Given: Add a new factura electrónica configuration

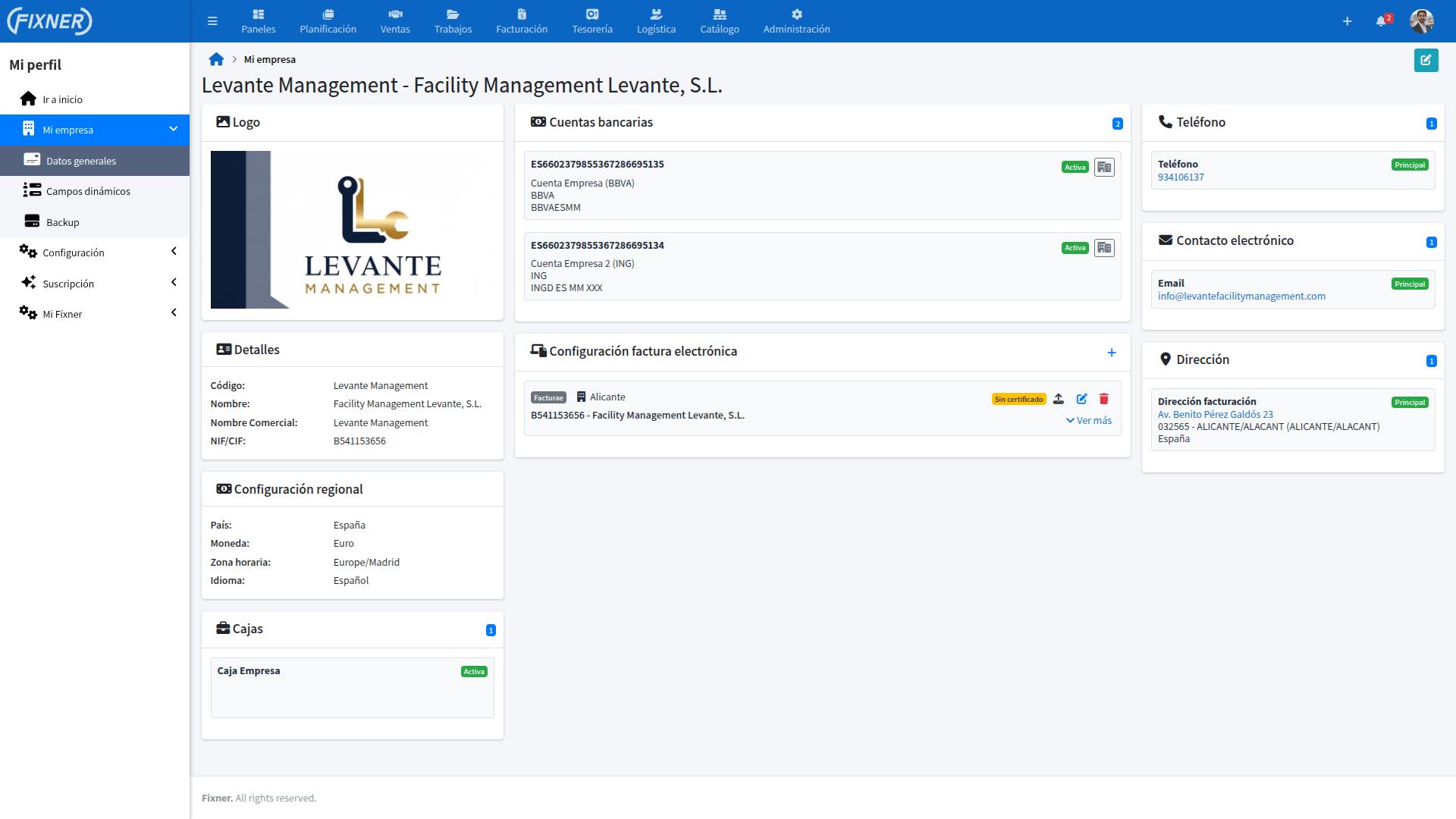Looking at the screenshot, I should tap(1111, 353).
